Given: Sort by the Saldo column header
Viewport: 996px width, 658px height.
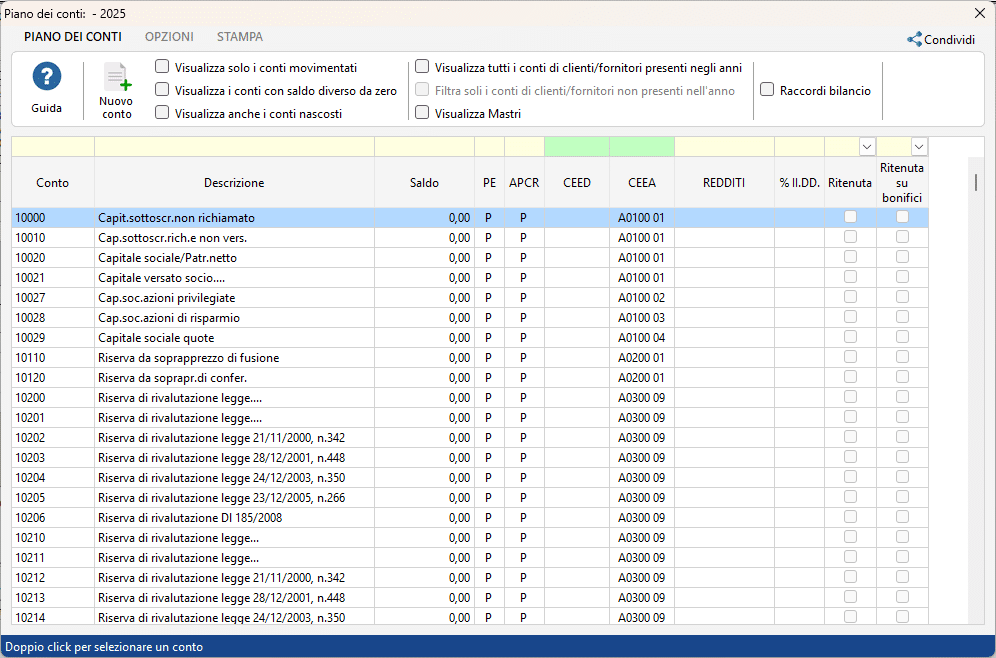Looking at the screenshot, I should pyautogui.click(x=424, y=183).
